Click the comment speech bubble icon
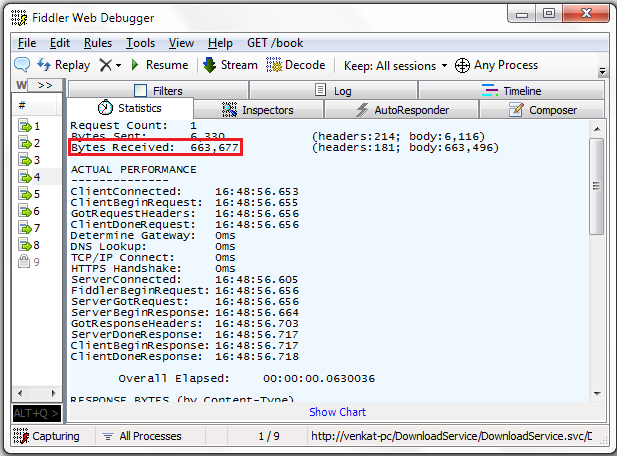 click(x=22, y=65)
